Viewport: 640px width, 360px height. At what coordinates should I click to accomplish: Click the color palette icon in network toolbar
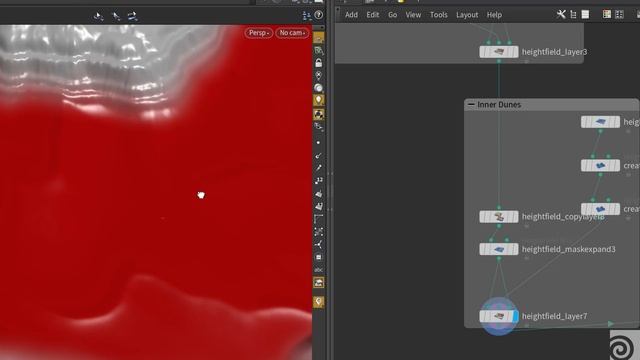[x=607, y=14]
